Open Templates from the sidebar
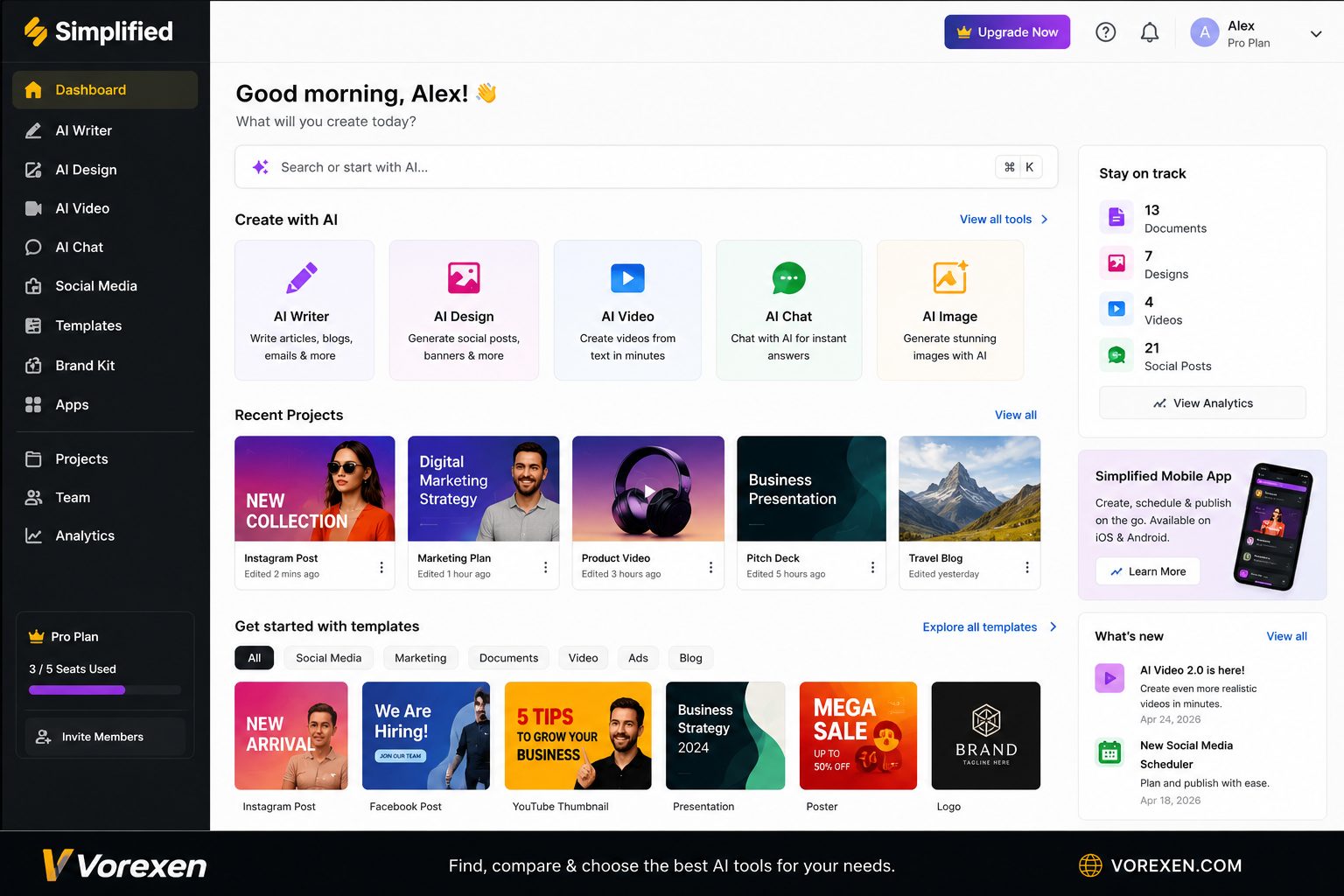 pos(105,325)
